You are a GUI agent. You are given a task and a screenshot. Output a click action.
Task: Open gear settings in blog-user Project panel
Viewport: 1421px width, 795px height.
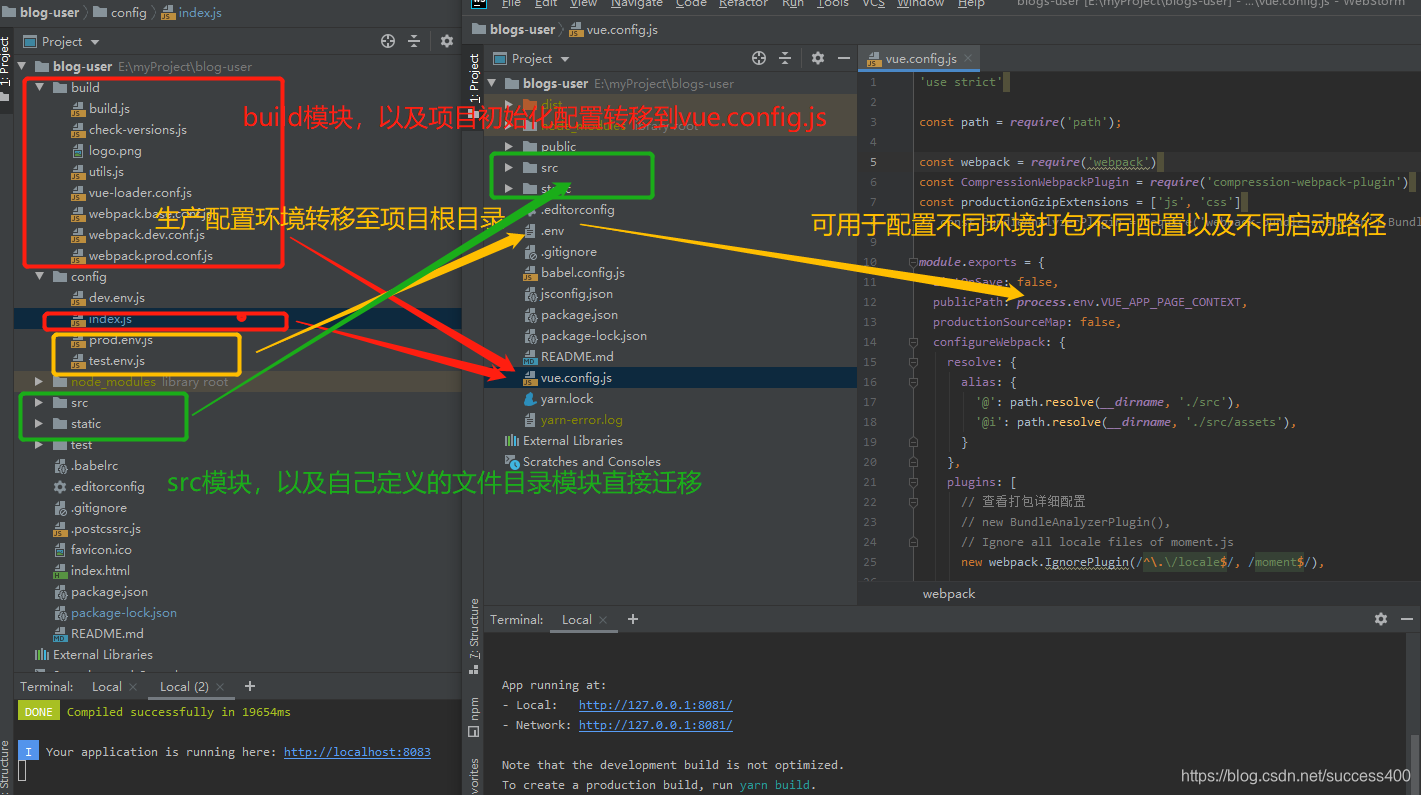[x=447, y=41]
